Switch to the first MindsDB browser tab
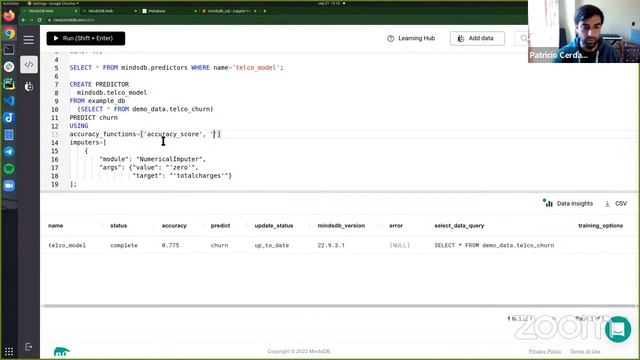The width and height of the screenshot is (640, 360). [x=49, y=11]
